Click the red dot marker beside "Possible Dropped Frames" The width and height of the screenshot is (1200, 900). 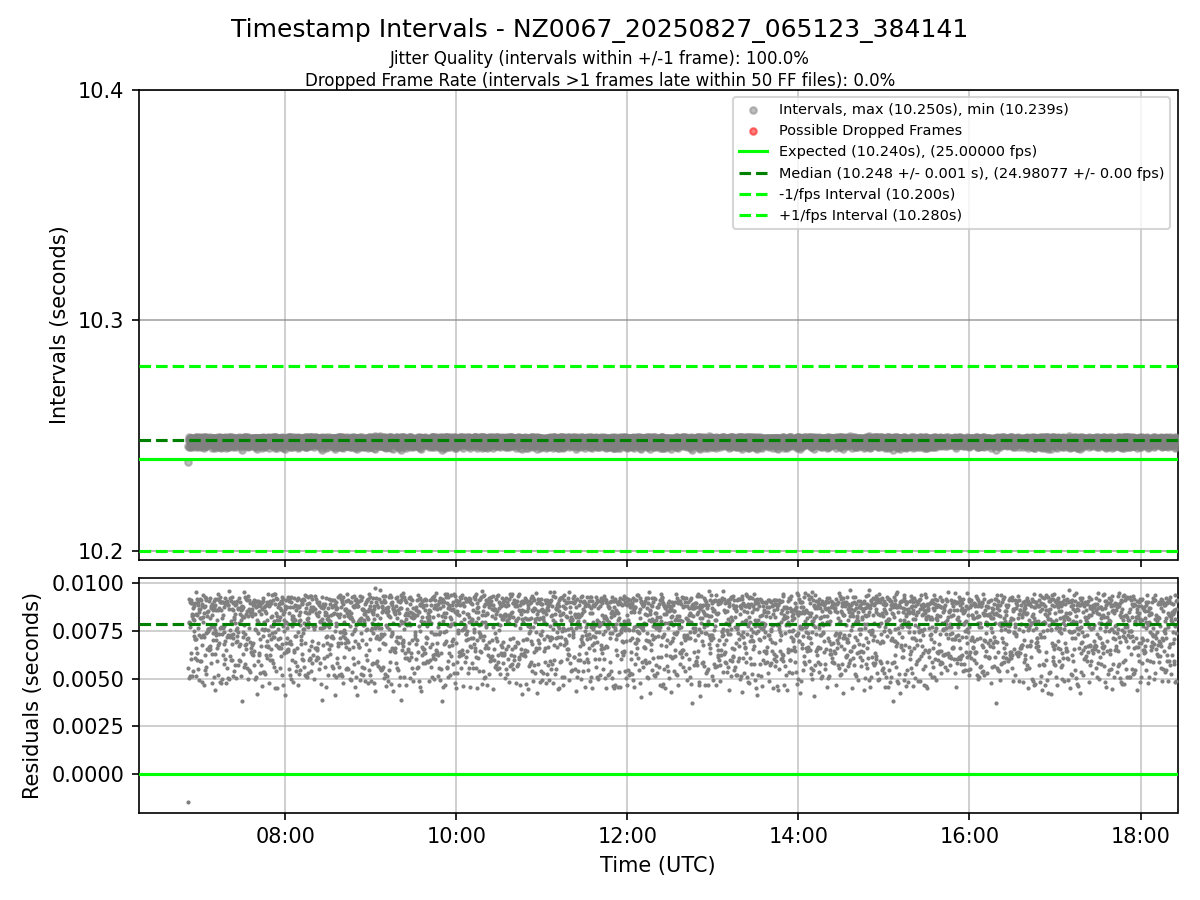pyautogui.click(x=754, y=131)
